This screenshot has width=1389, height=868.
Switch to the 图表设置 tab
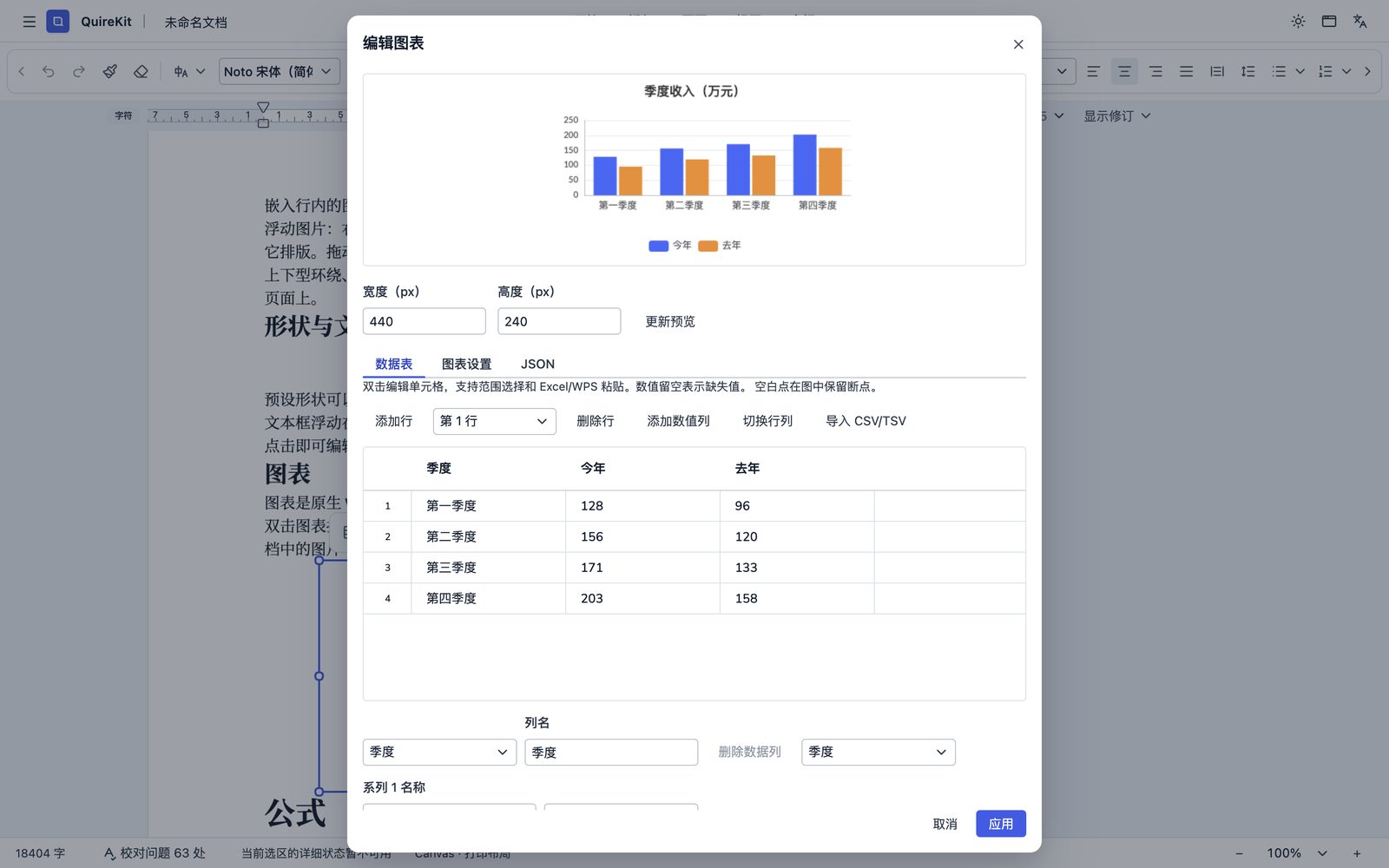pos(466,364)
